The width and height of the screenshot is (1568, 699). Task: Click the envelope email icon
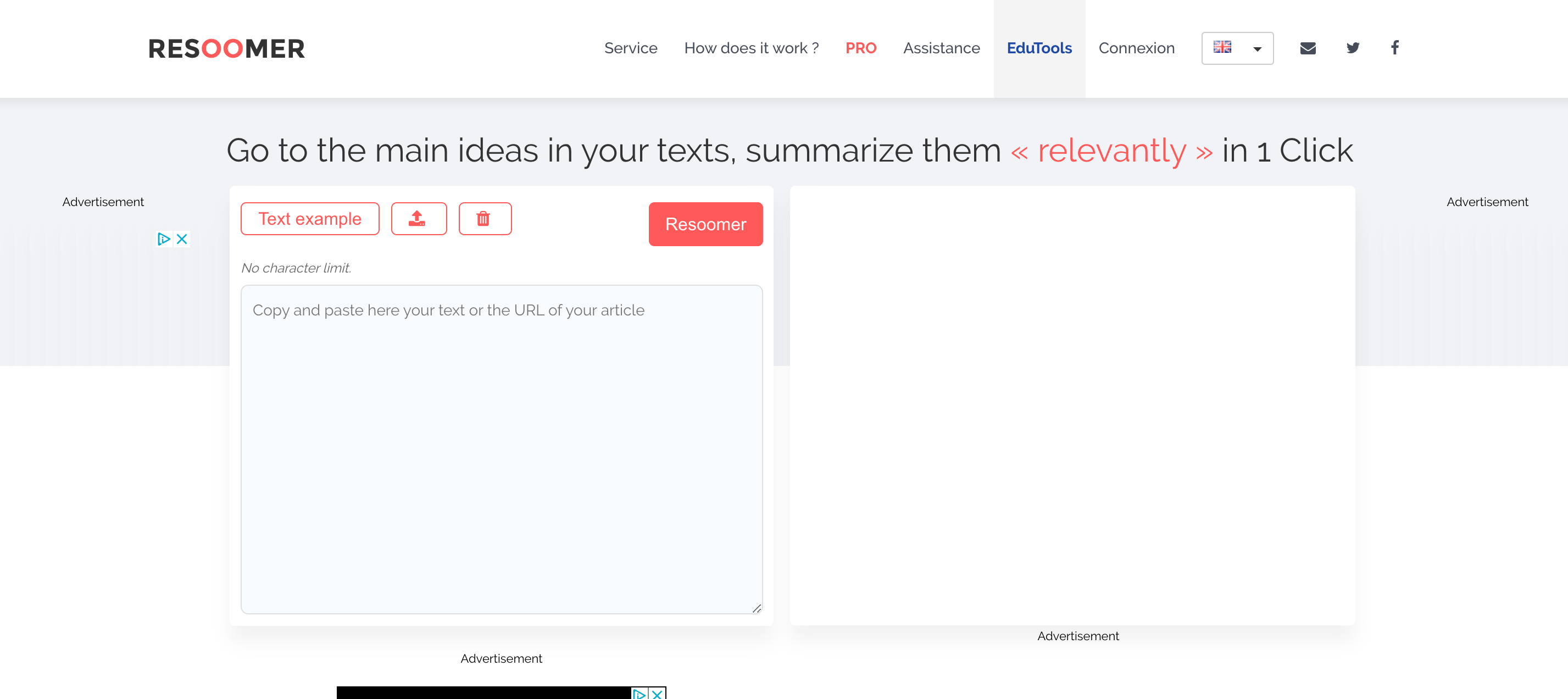(x=1308, y=48)
